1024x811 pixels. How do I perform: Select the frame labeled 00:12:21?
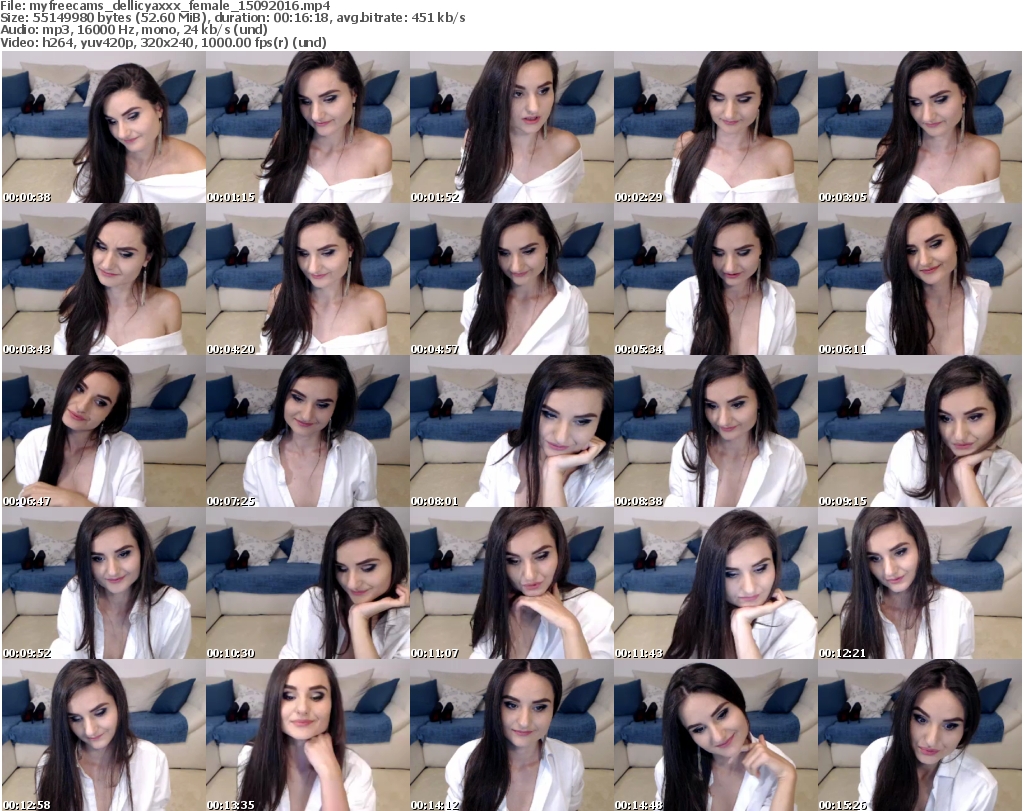[x=919, y=583]
